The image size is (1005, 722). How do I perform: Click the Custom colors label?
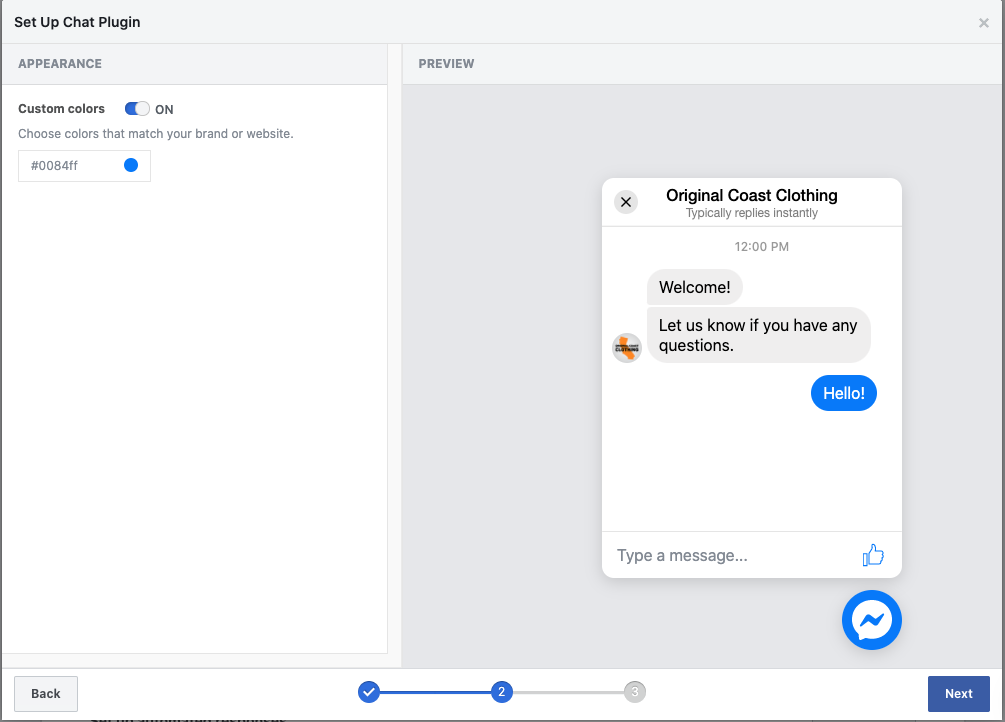62,109
